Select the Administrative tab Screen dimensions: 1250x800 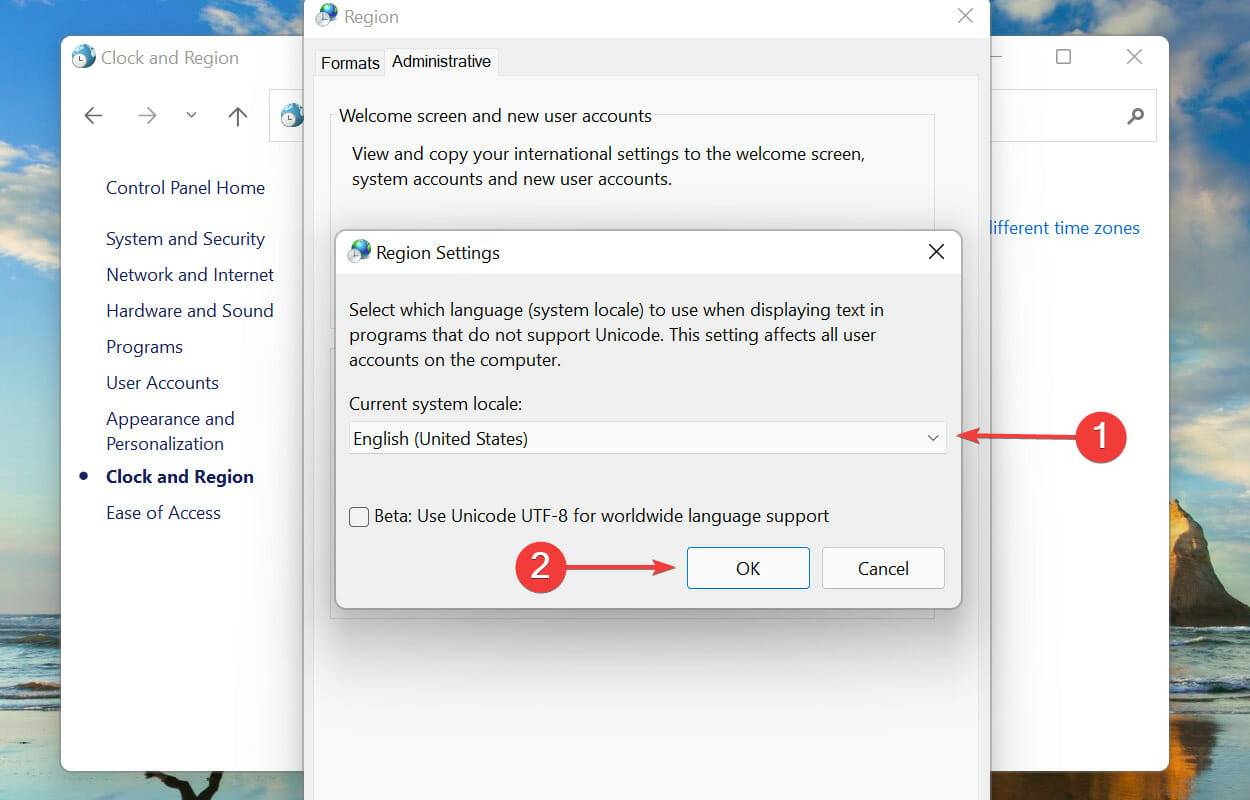coord(441,62)
